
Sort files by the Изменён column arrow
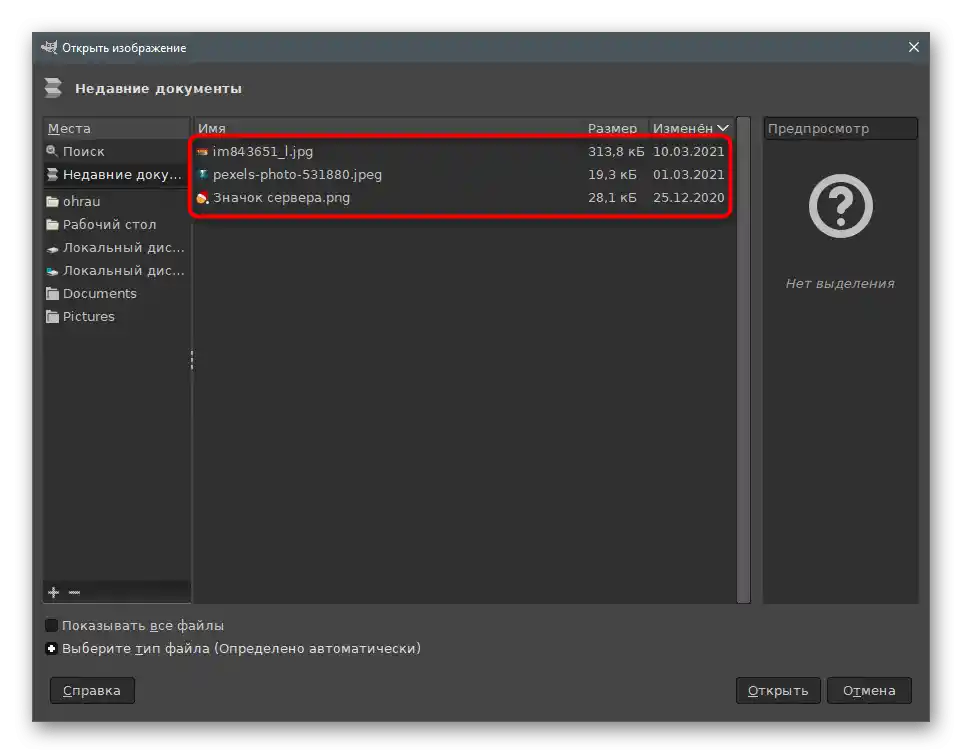723,128
